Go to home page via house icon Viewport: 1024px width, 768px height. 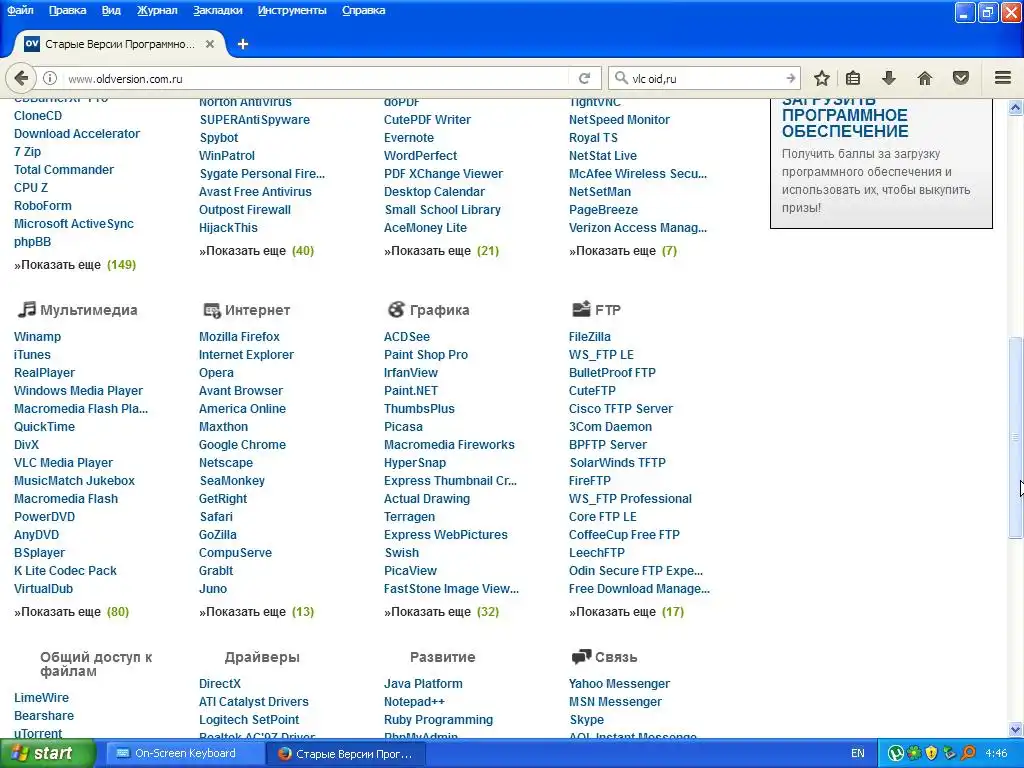coord(925,78)
